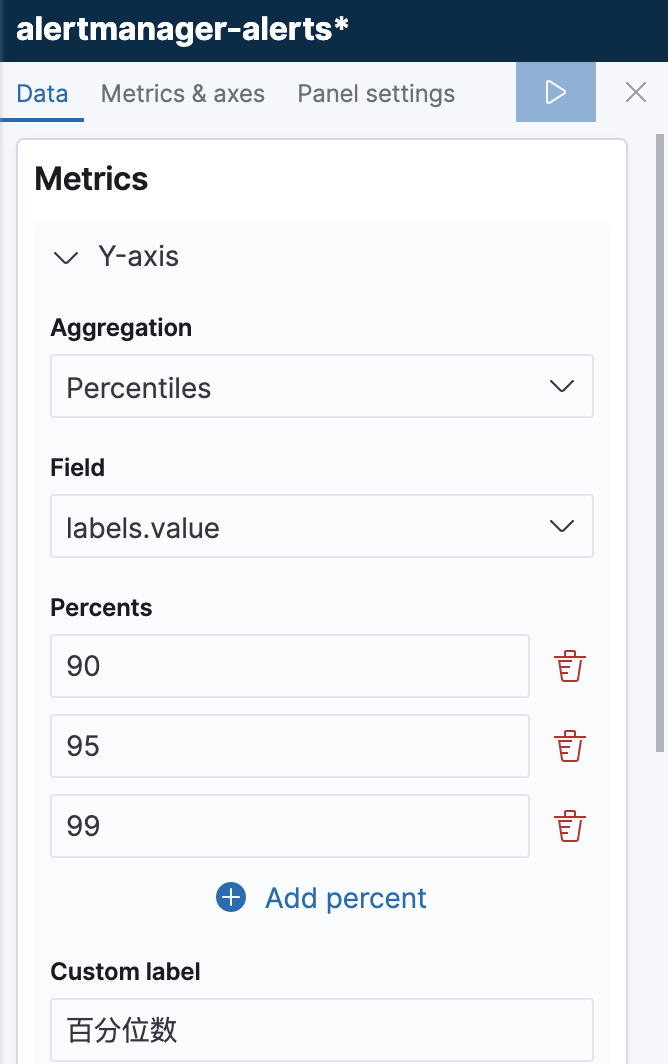Click the Y-axis heading label

(138, 256)
